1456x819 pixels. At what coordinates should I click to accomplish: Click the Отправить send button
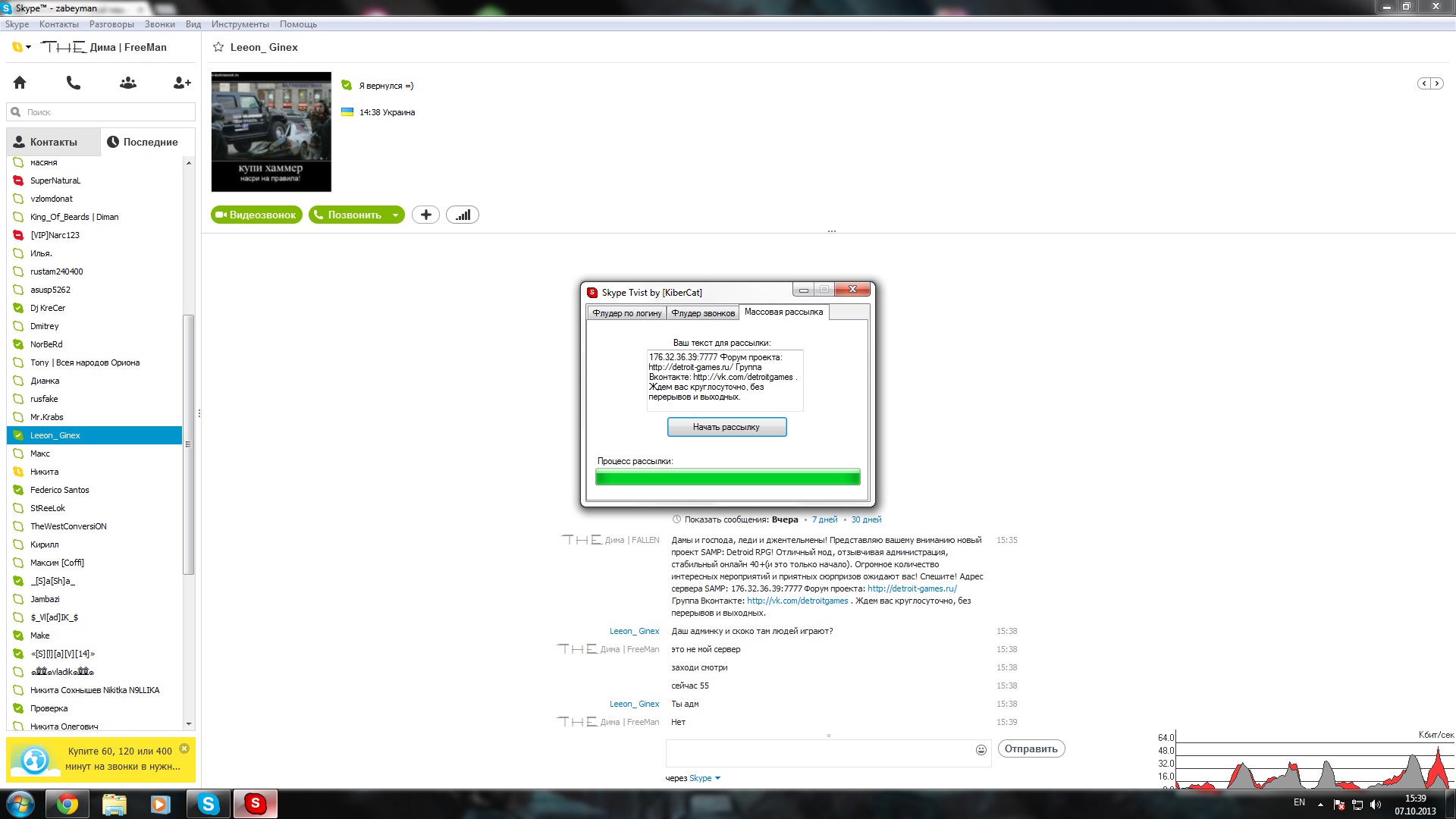coord(1031,748)
